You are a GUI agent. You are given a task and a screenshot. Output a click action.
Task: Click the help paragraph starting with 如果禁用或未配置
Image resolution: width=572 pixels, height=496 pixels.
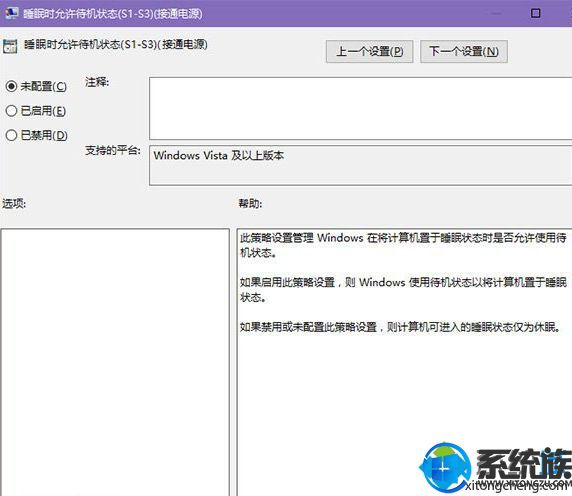click(x=400, y=327)
